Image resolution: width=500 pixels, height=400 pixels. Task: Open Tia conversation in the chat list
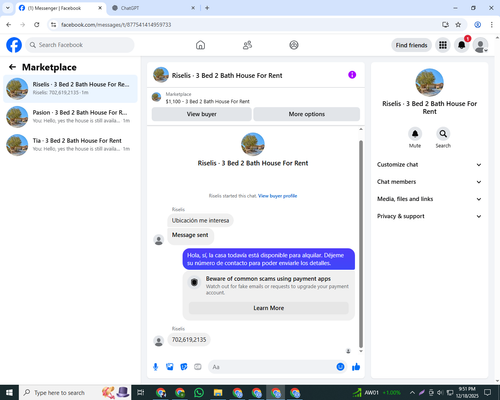pyautogui.click(x=70, y=145)
